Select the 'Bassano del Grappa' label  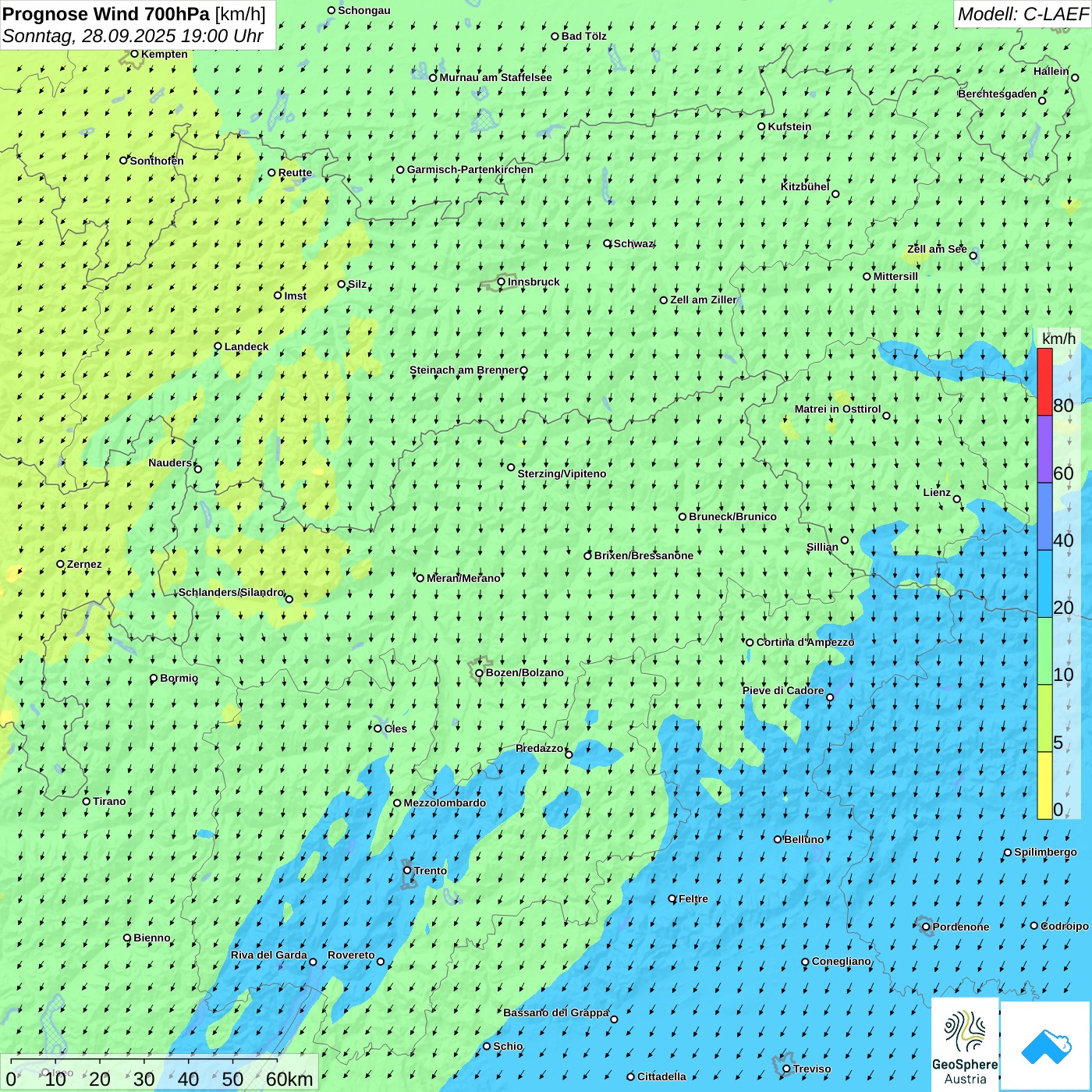coord(555,1012)
